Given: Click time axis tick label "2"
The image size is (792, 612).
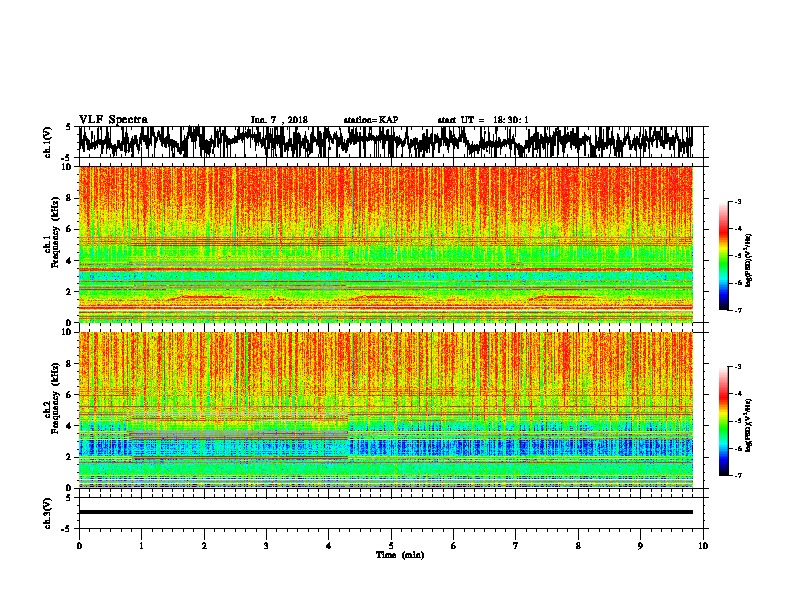Looking at the screenshot, I should (x=204, y=545).
